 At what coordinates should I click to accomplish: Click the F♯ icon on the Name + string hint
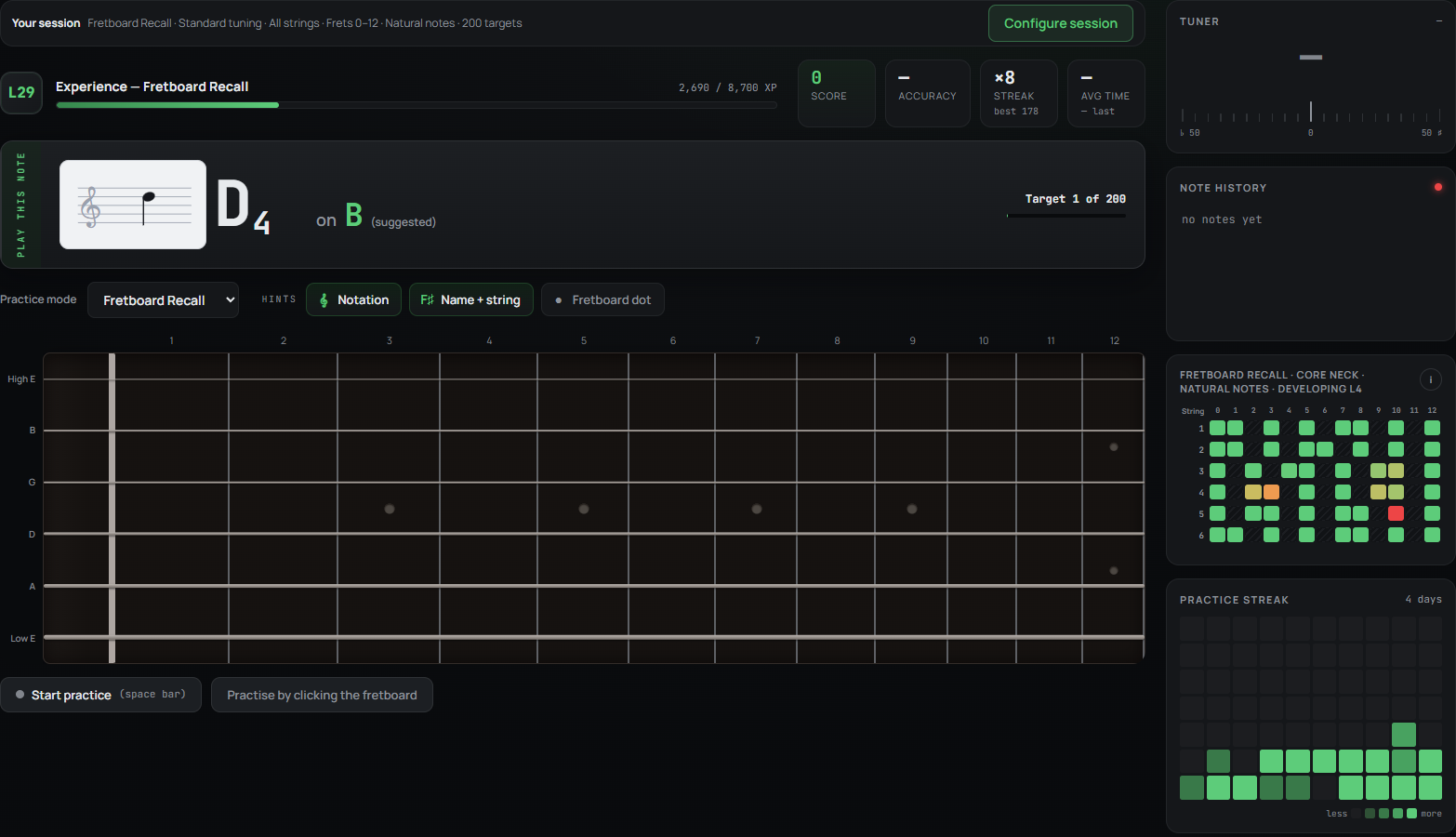428,299
